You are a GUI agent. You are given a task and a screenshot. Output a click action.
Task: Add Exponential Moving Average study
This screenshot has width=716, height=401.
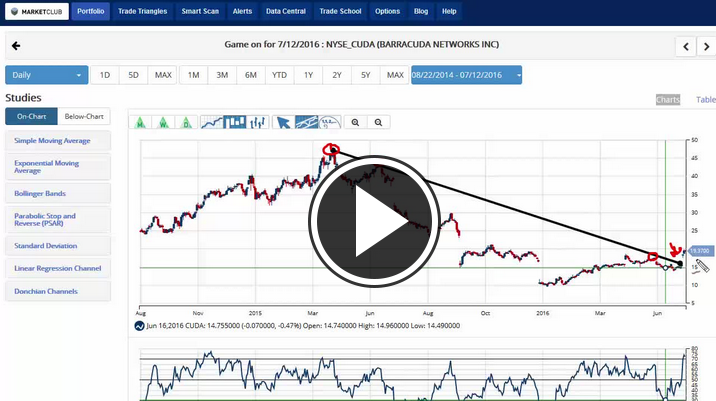[x=58, y=167]
